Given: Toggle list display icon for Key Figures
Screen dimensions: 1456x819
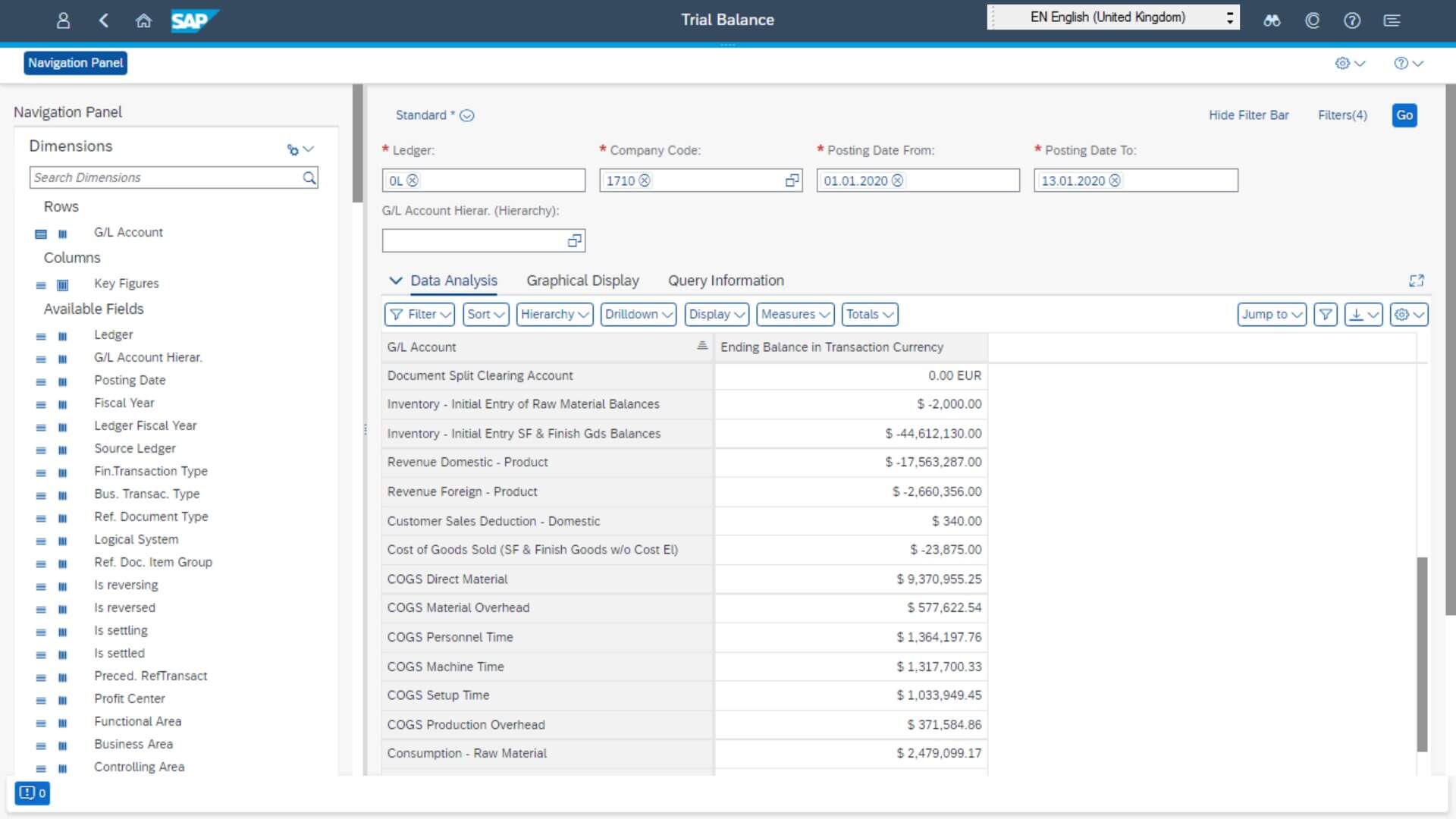Looking at the screenshot, I should coord(39,285).
